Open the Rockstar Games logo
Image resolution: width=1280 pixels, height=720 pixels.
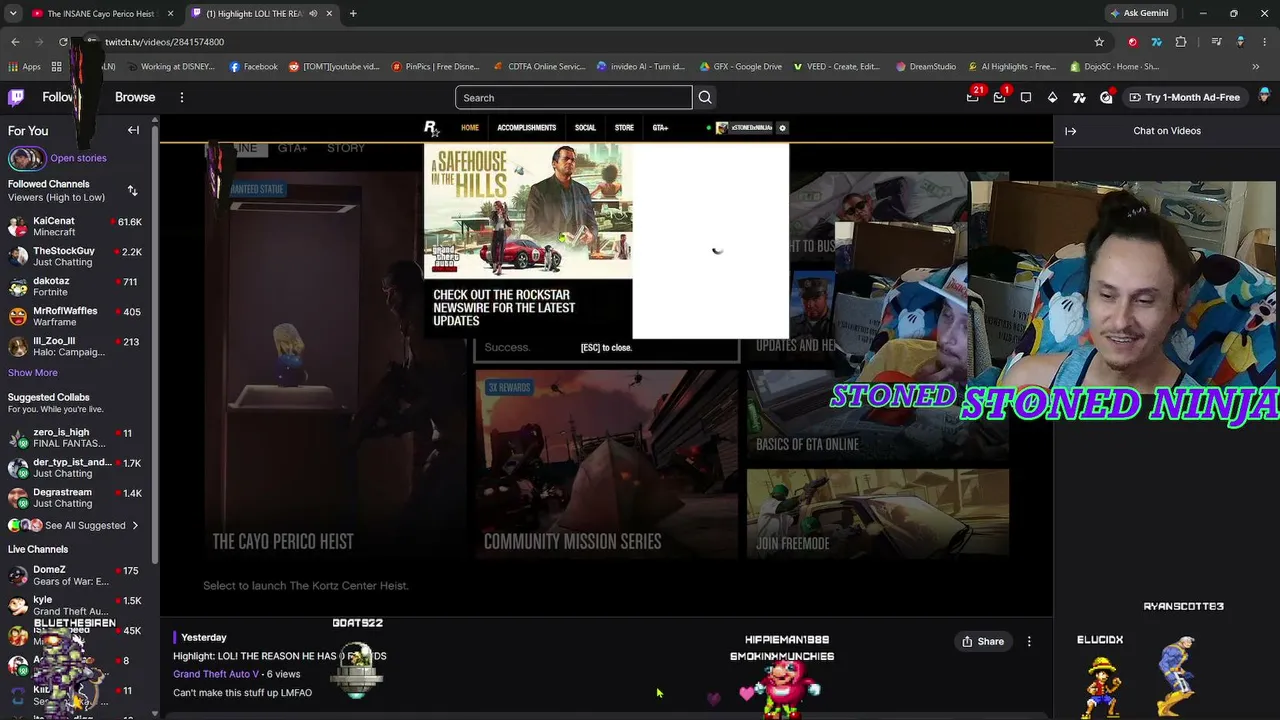coord(431,128)
